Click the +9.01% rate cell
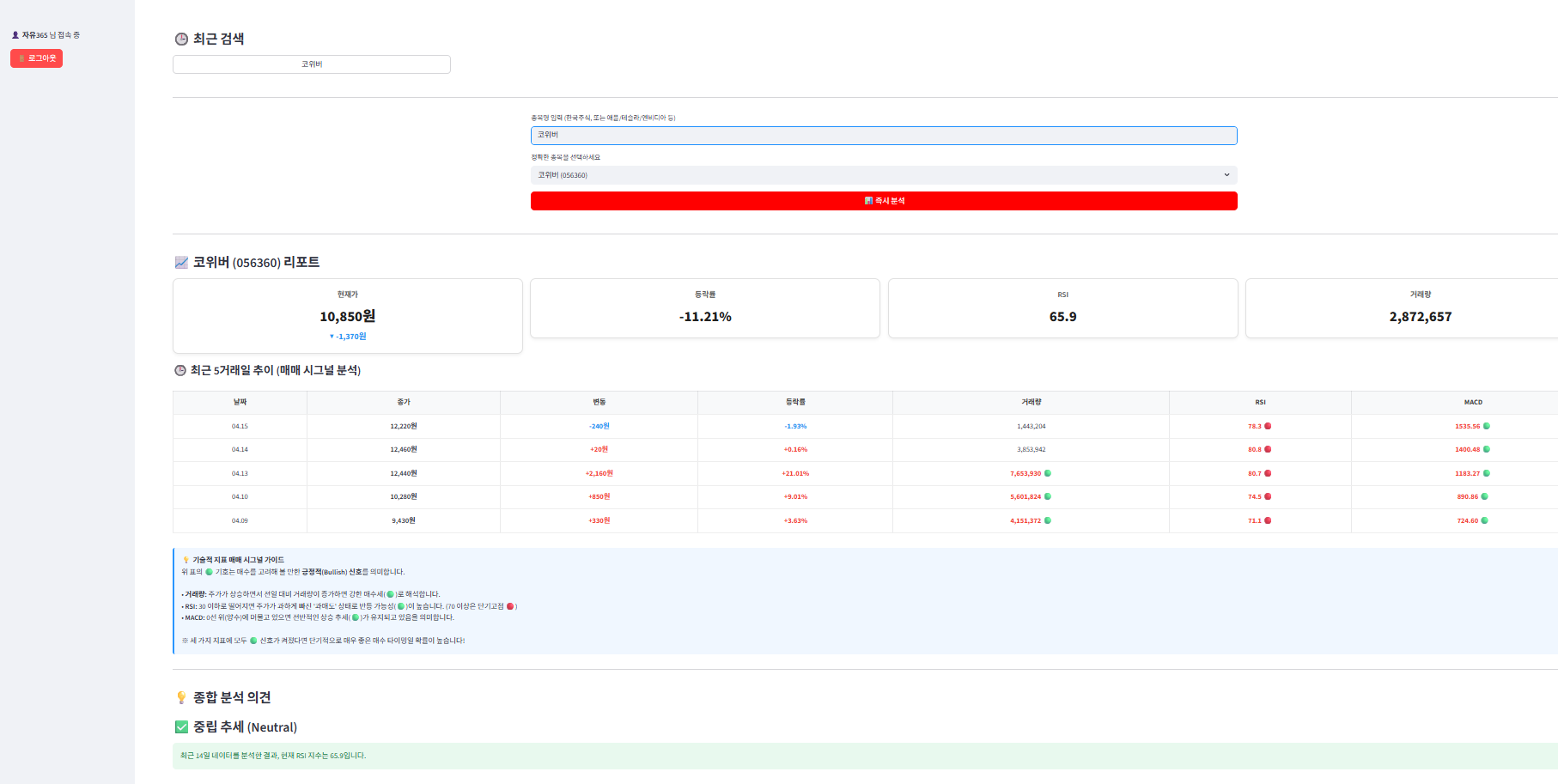The height and width of the screenshot is (784, 1558). (x=795, y=496)
